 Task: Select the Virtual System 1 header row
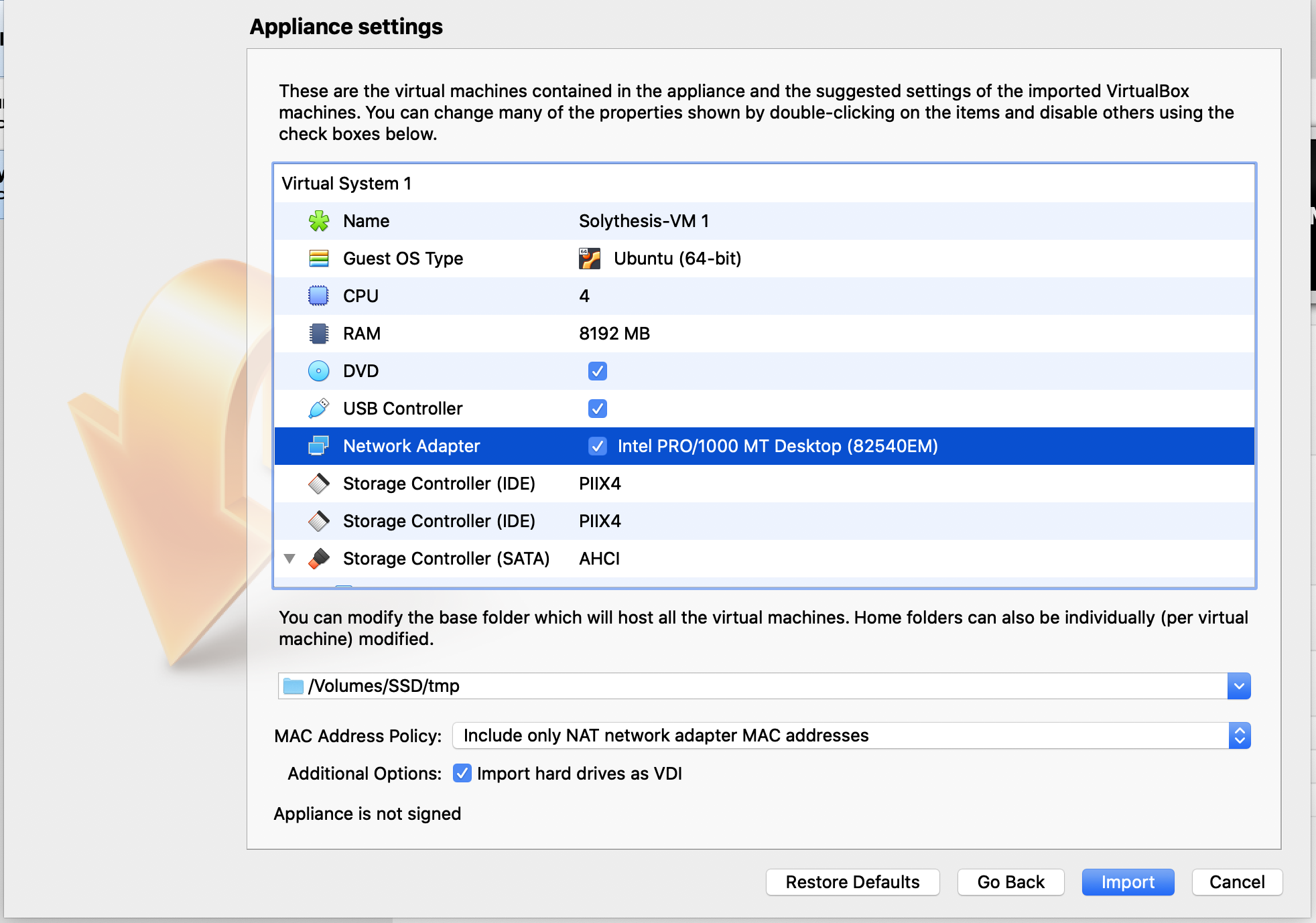click(346, 184)
